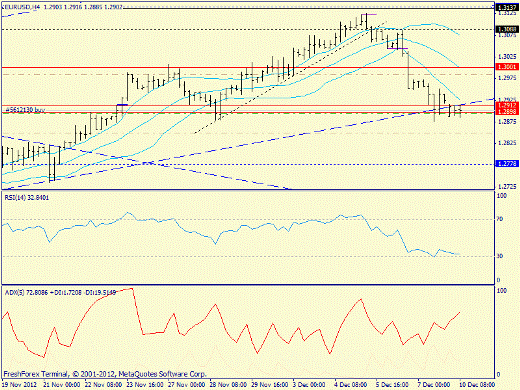Viewport: 520px width, 390px height.
Task: Select the purple marker at the chart's highest bar
Action: 369,14
